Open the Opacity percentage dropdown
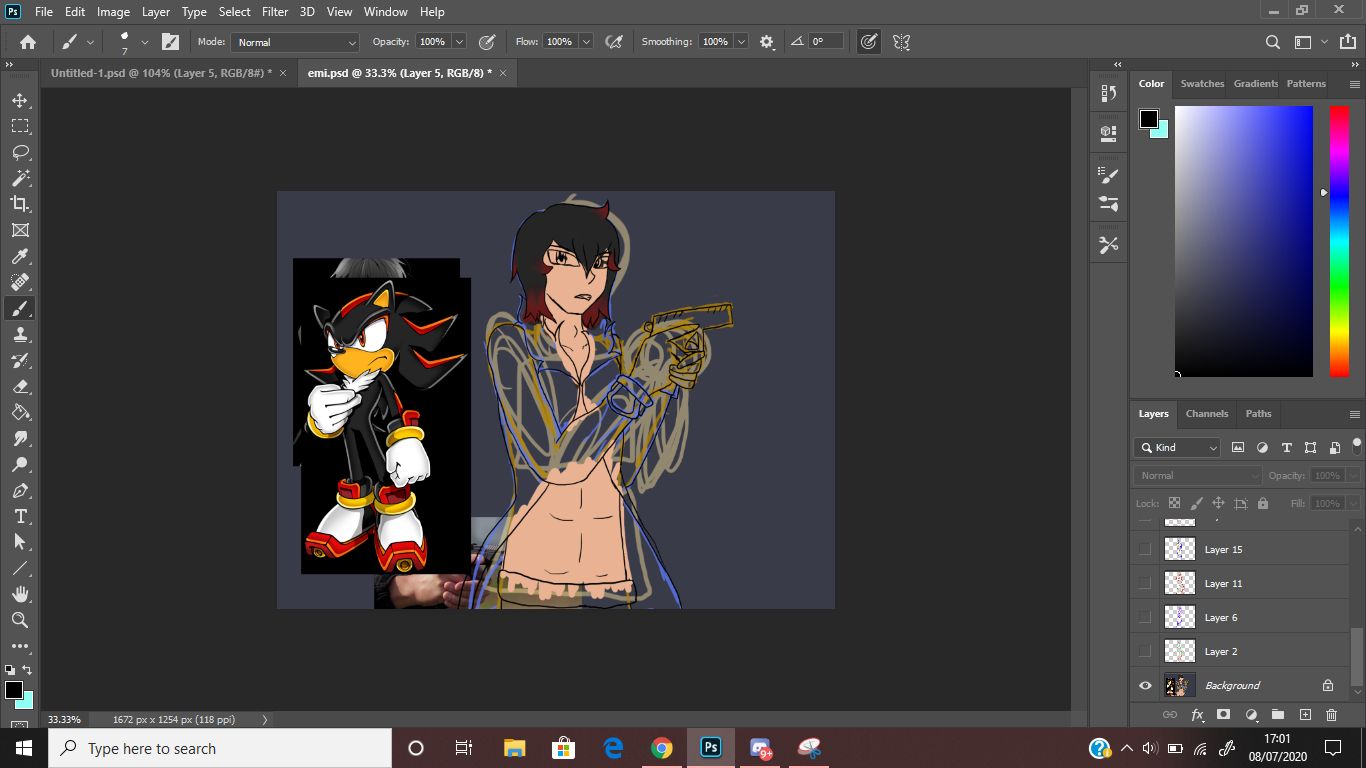This screenshot has width=1366, height=768. coord(459,42)
